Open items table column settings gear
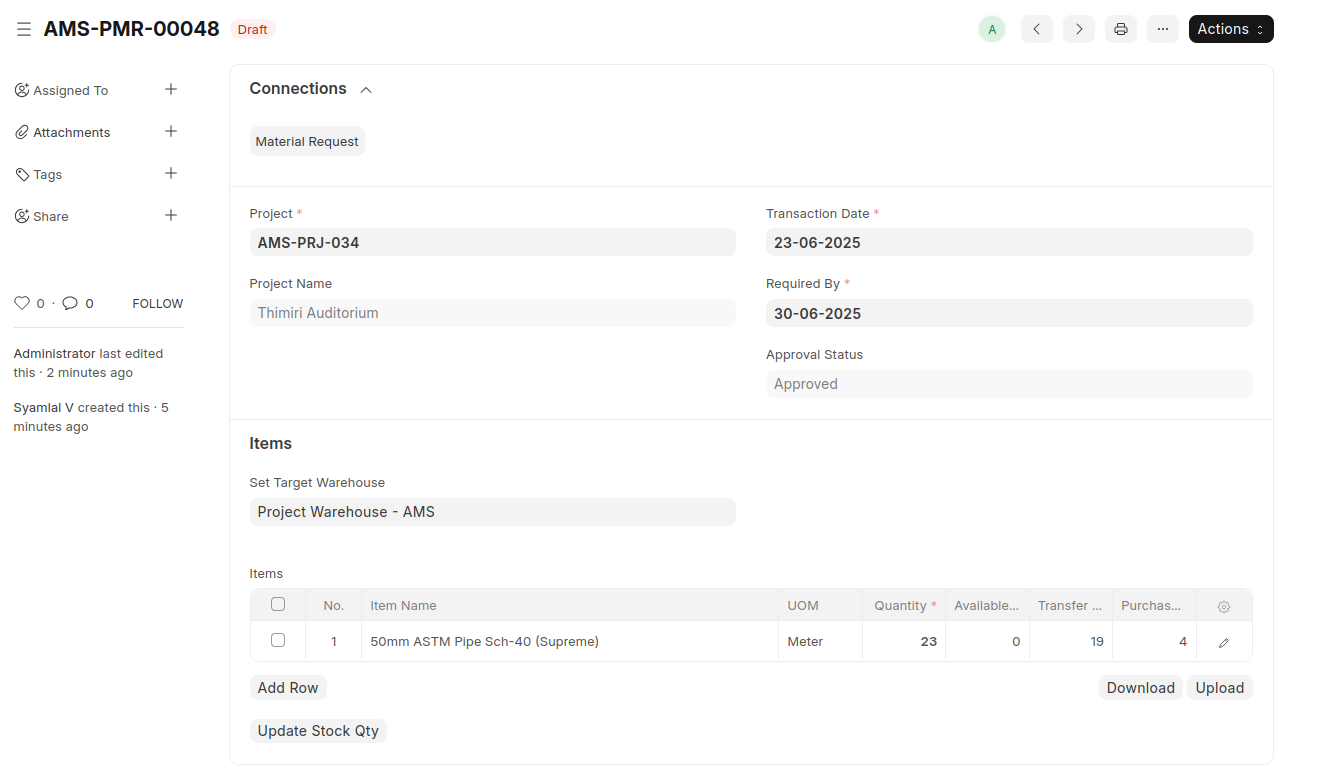 [x=1223, y=606]
